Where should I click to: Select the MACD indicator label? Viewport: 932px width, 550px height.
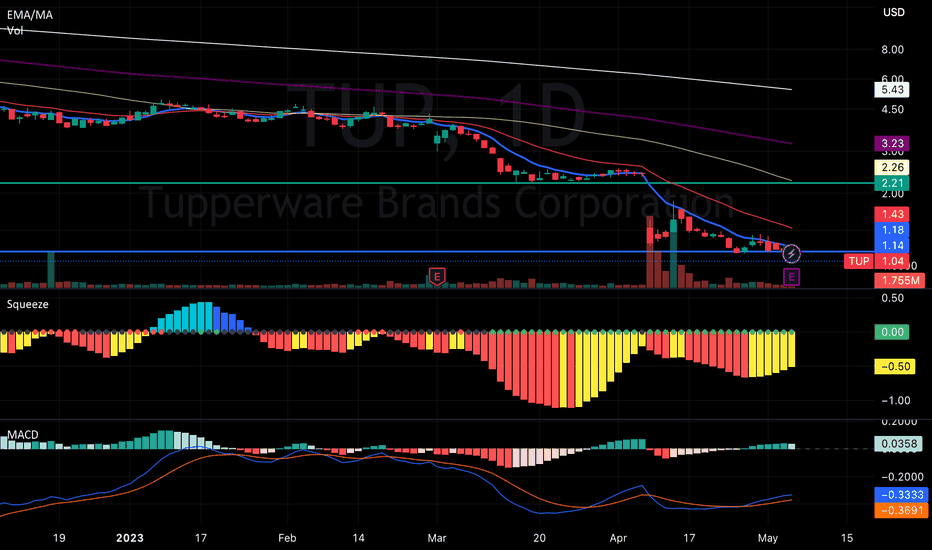point(23,435)
